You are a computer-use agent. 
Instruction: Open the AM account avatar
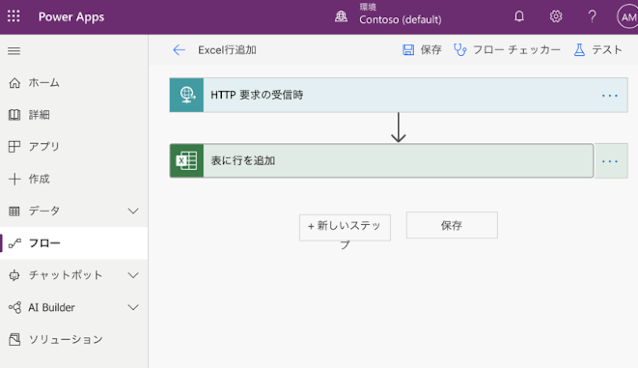(x=627, y=17)
